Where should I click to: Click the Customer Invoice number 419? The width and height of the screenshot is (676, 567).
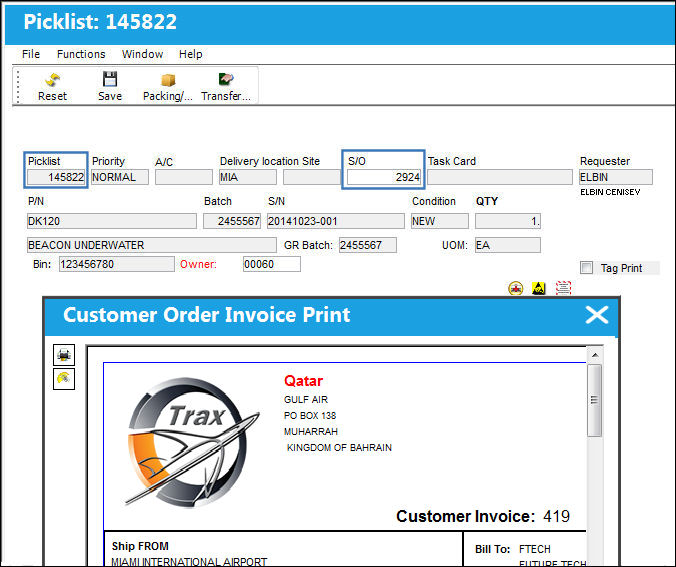pyautogui.click(x=557, y=516)
